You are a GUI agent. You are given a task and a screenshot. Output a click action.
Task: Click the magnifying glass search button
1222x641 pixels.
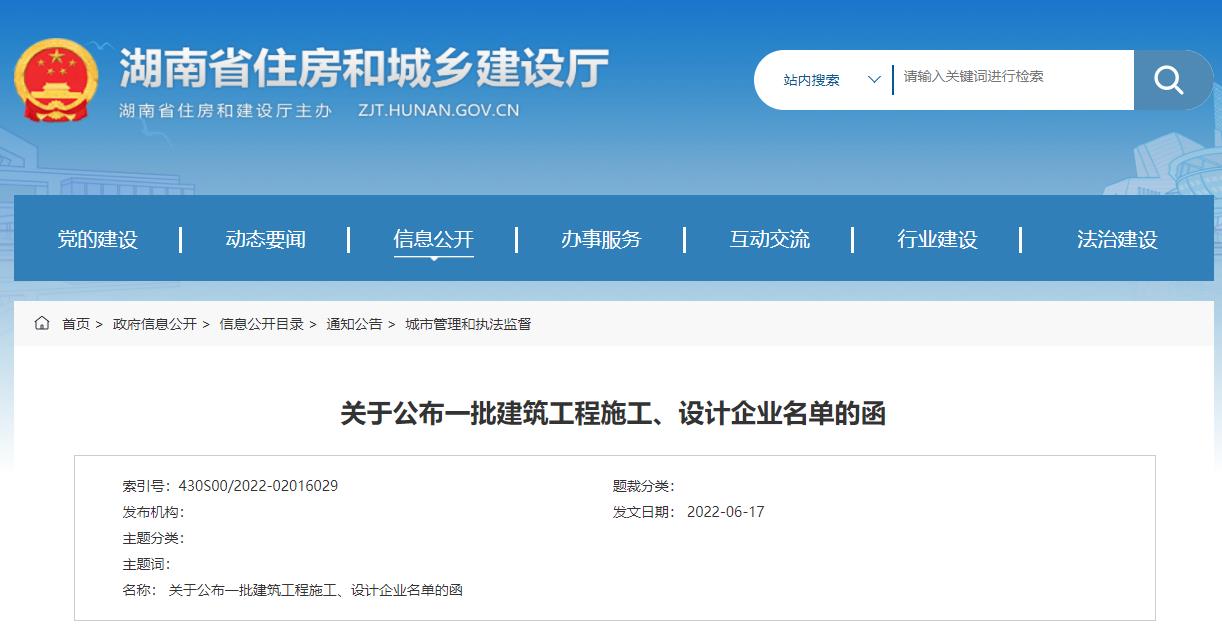[x=1168, y=80]
